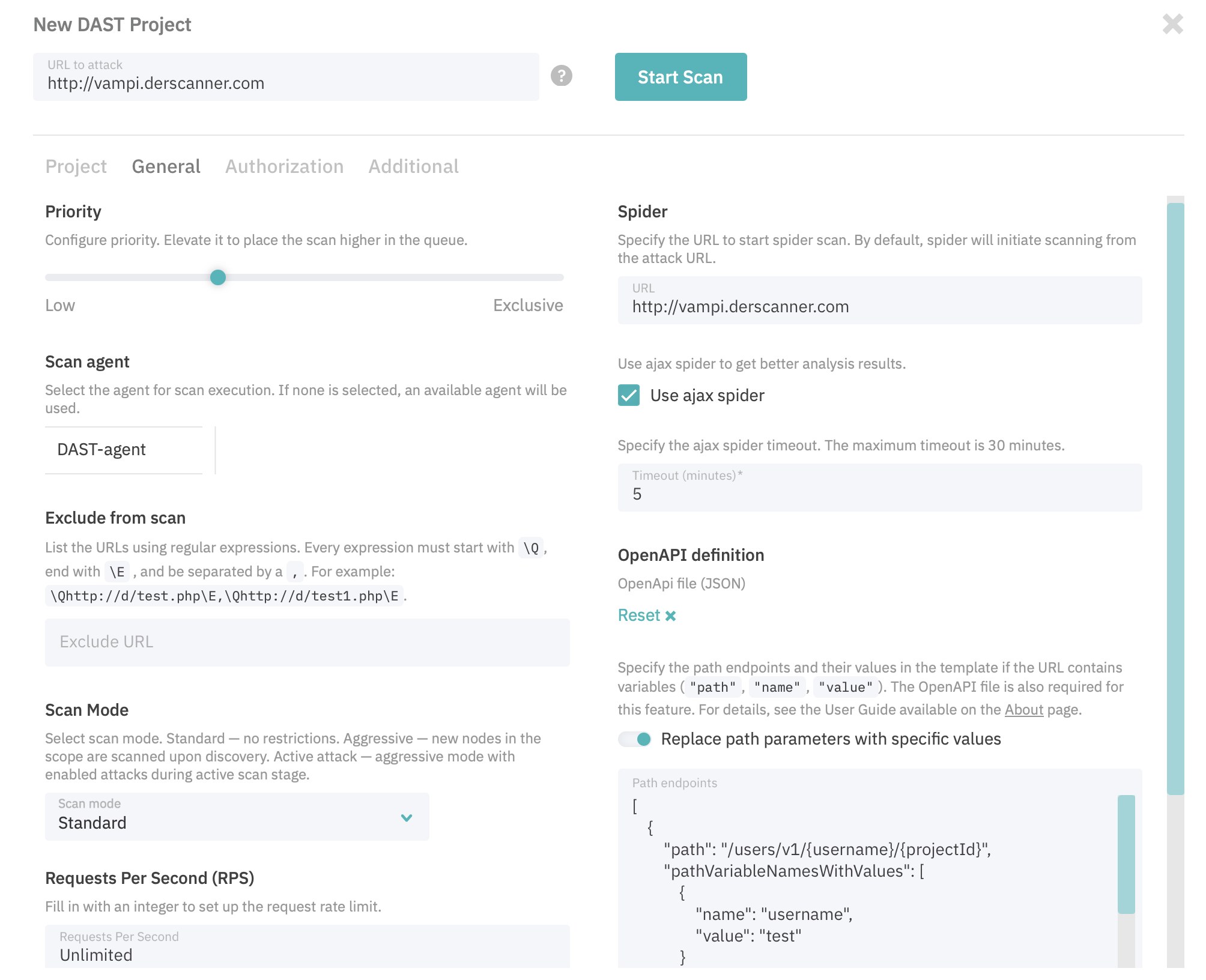
Task: Click the Reset x icon
Action: pos(670,616)
